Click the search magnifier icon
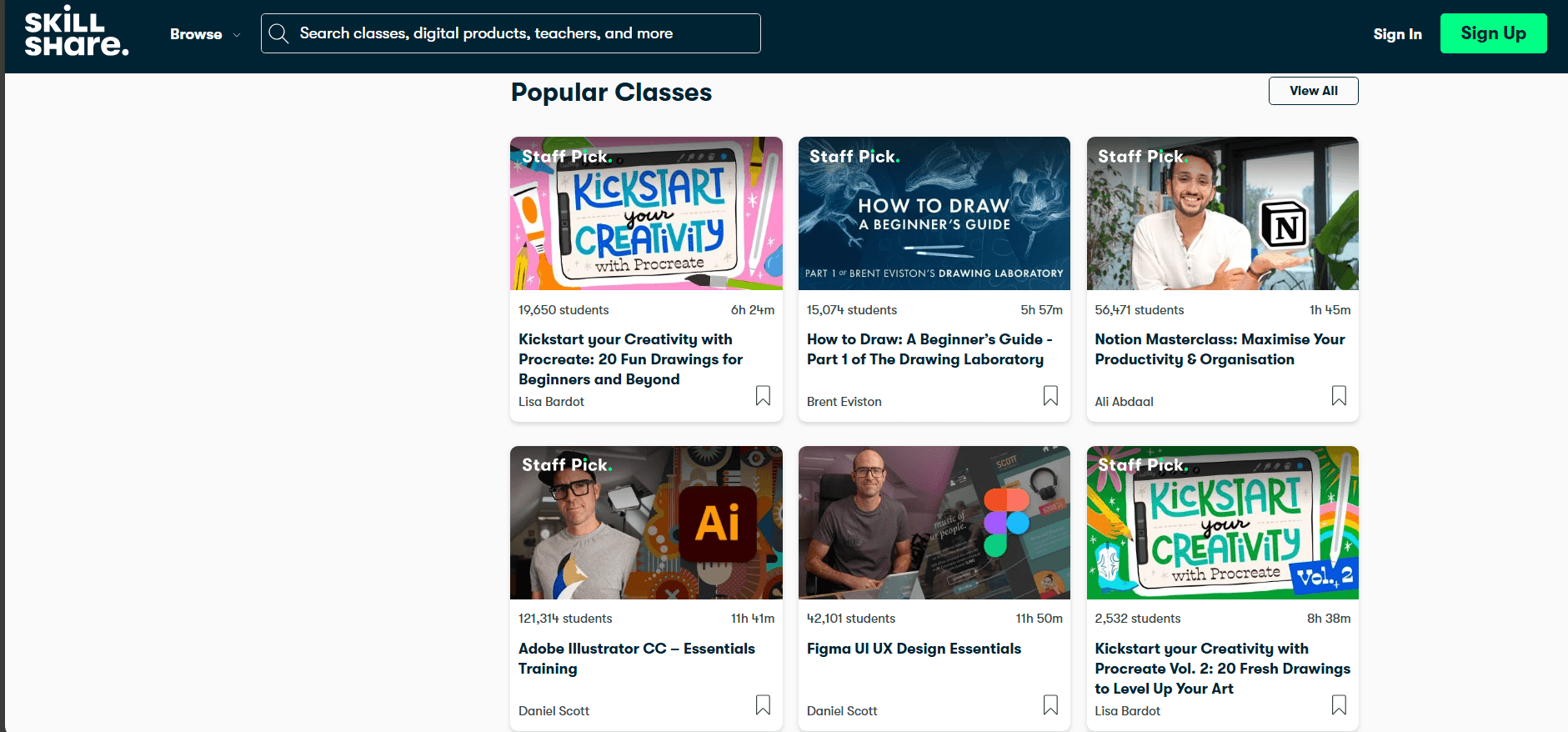 point(279,33)
